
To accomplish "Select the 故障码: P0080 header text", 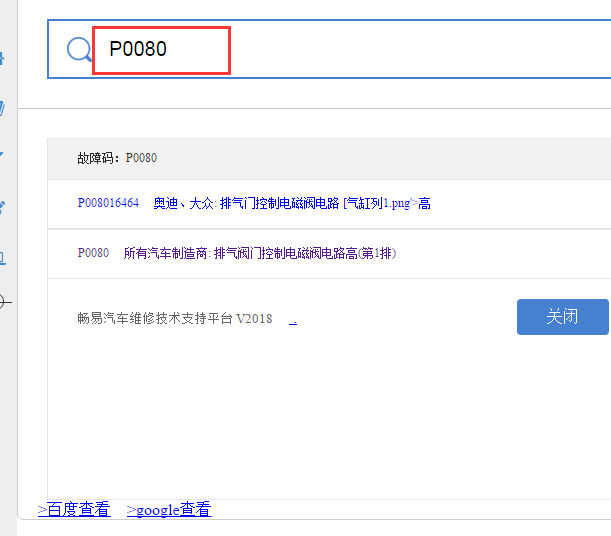I will pyautogui.click(x=117, y=158).
